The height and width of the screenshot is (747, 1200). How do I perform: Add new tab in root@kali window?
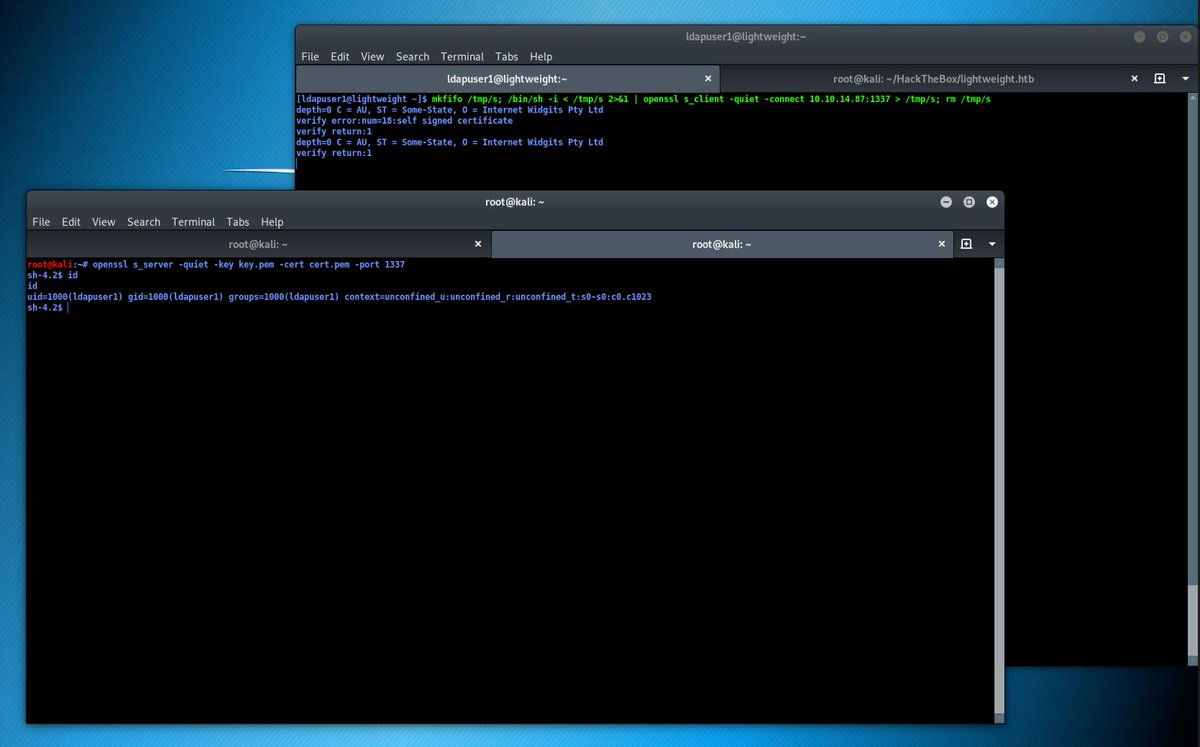click(967, 244)
